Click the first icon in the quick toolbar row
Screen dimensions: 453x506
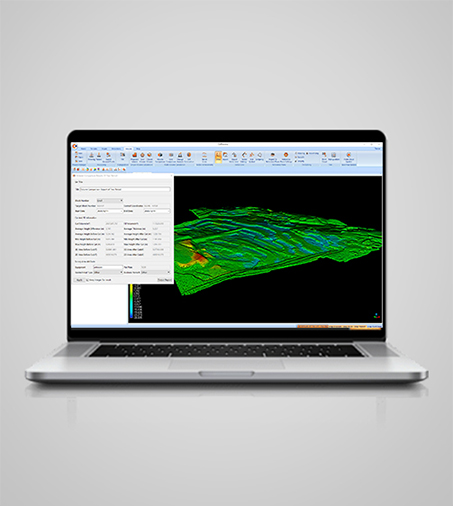[x=75, y=169]
